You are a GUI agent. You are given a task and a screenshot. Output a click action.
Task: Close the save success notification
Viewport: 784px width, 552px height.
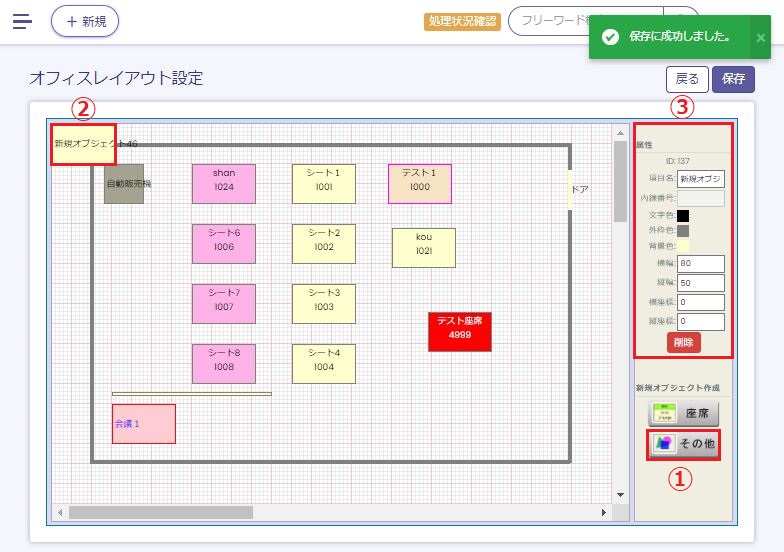coord(760,37)
